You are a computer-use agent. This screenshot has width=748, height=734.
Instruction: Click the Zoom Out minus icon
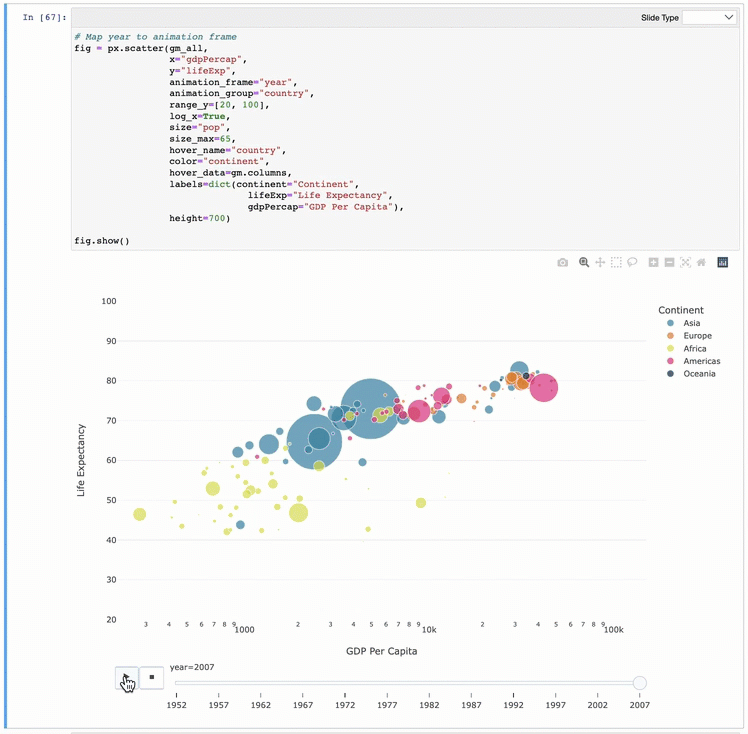point(669,263)
